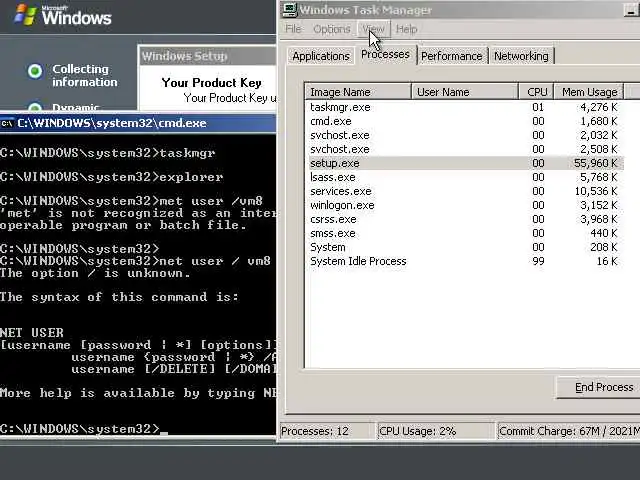Screen dimensions: 640x480
Task: Switch to the Applications tab
Action: click(321, 56)
